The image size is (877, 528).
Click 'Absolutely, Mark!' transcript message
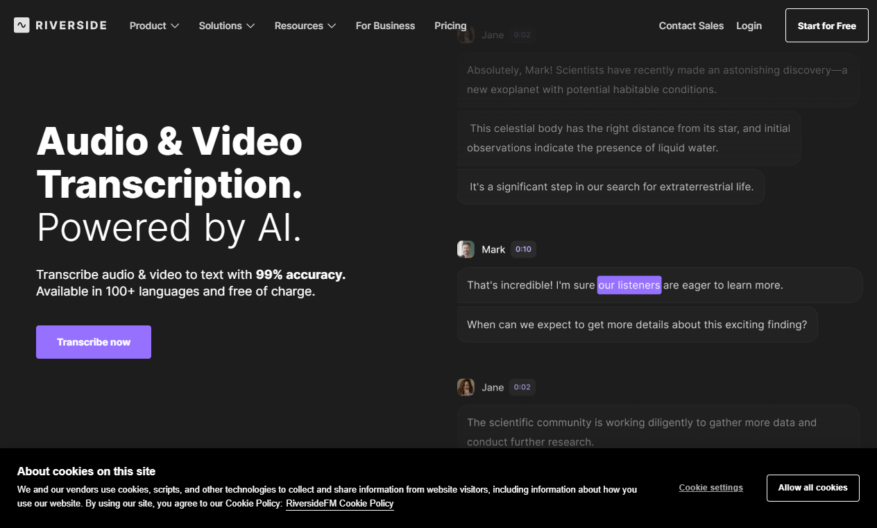(x=658, y=79)
